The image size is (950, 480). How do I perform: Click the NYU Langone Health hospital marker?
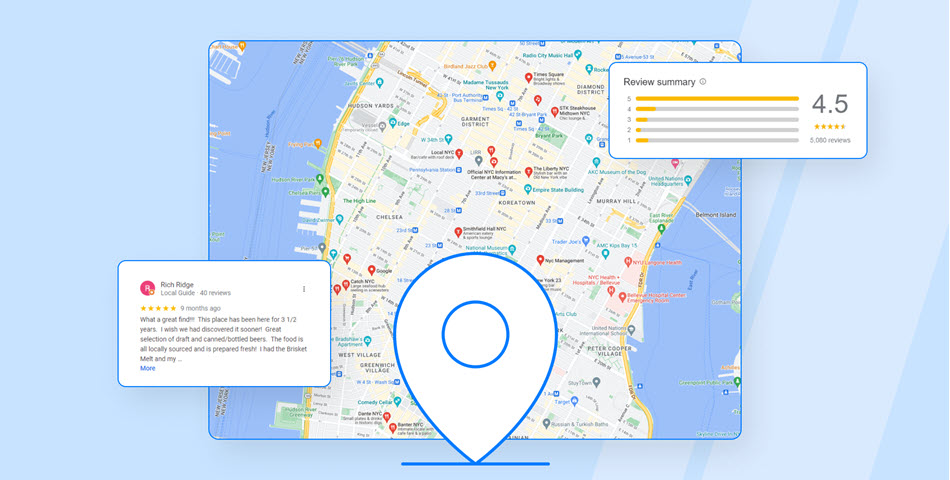628,262
